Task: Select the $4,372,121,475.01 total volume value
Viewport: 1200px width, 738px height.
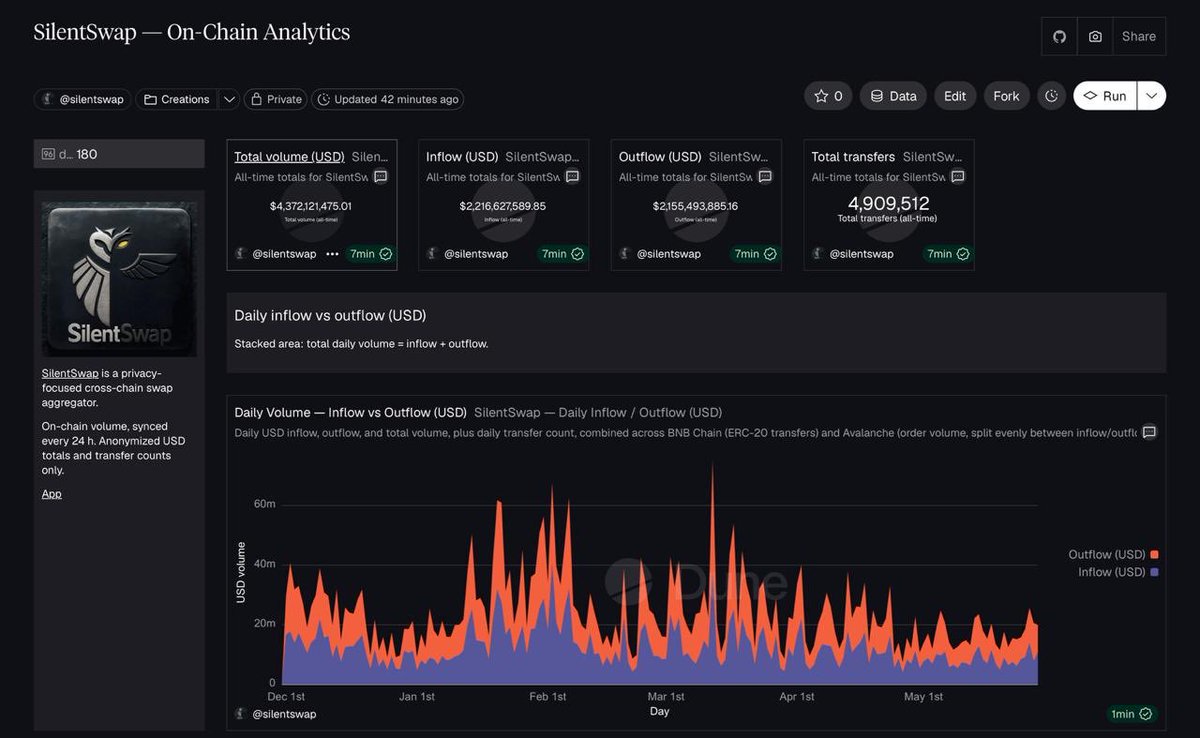Action: [x=311, y=206]
